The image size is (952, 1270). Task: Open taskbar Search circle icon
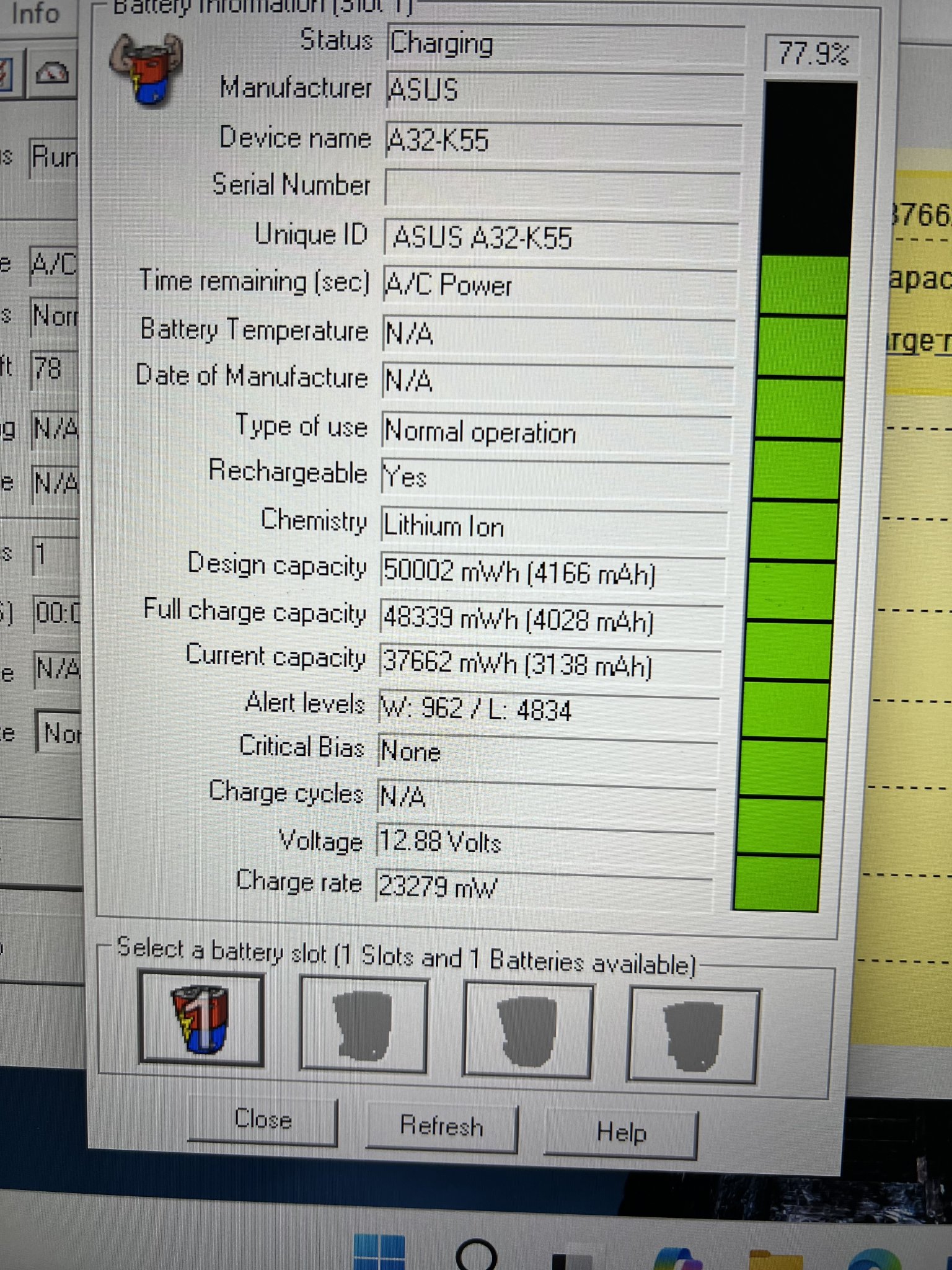(x=476, y=1253)
